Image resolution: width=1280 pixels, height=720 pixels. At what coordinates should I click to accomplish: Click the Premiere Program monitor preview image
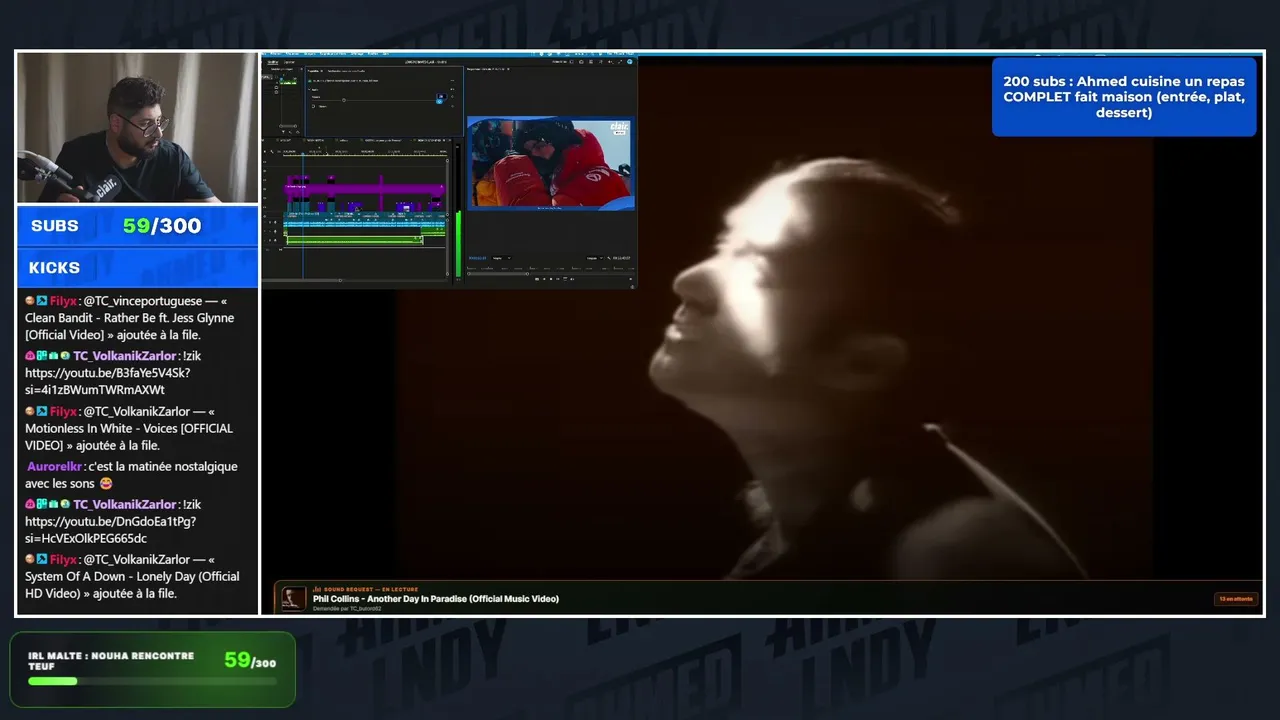550,163
